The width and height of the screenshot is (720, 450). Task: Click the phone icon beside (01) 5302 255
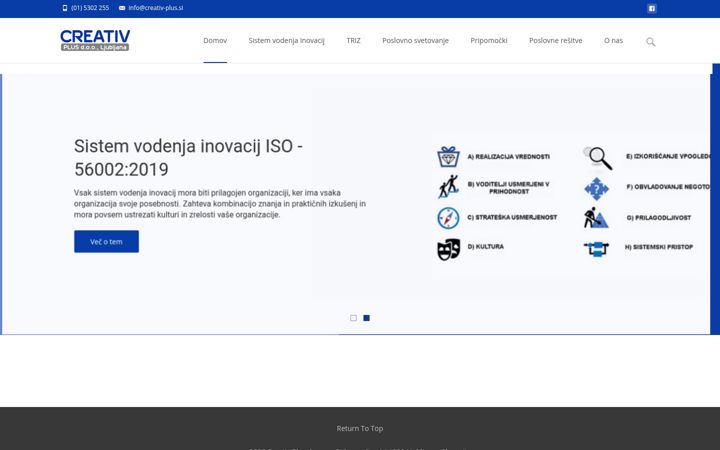pyautogui.click(x=65, y=8)
